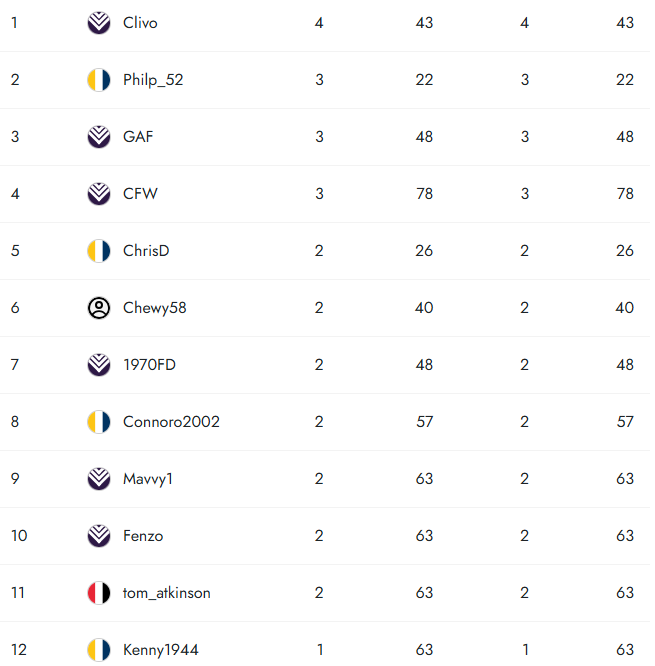This screenshot has height=666, width=655.
Task: Click the red-black badge beside tom_atkinson
Action: coord(99,593)
